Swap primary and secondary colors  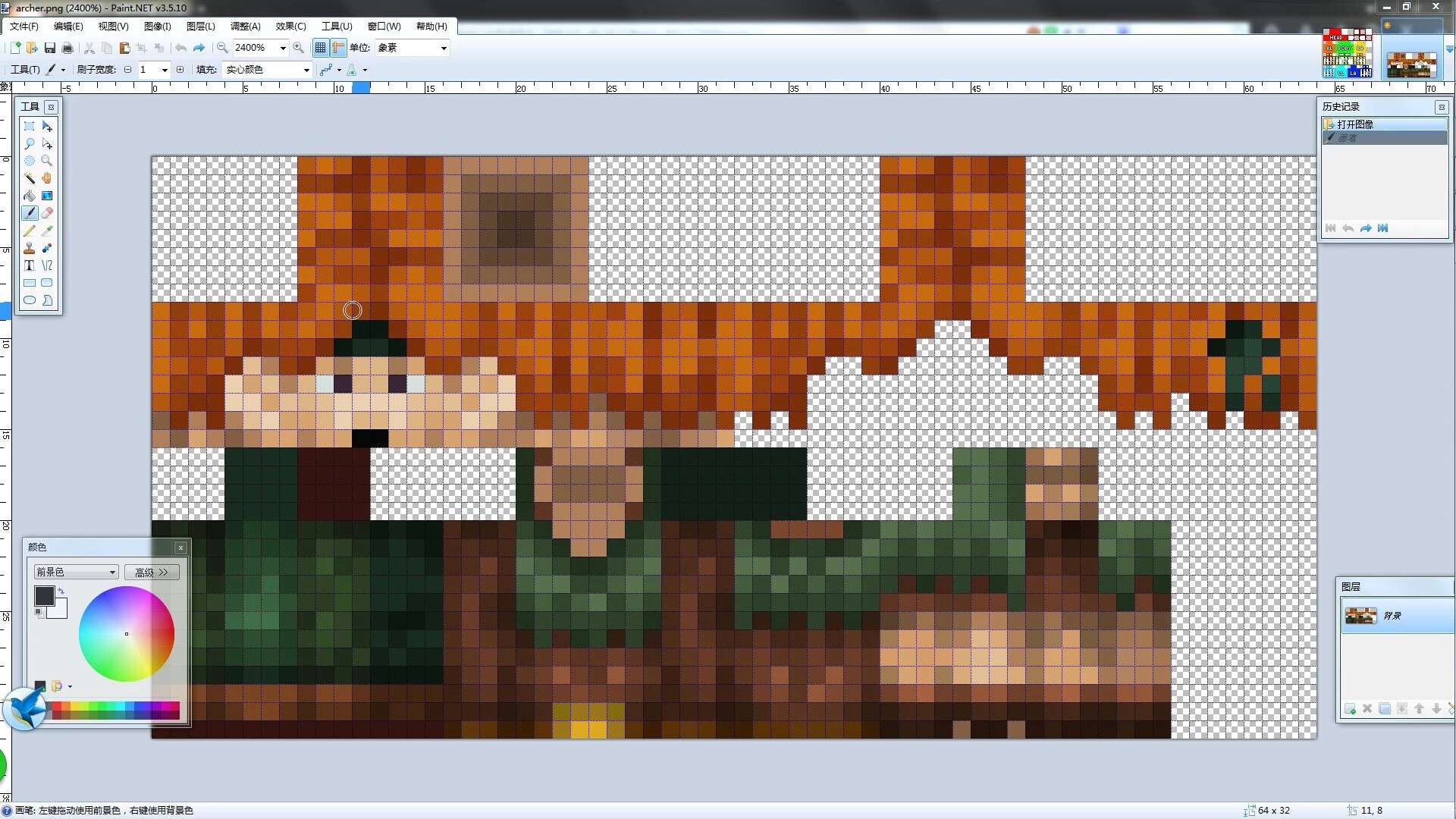(x=61, y=591)
